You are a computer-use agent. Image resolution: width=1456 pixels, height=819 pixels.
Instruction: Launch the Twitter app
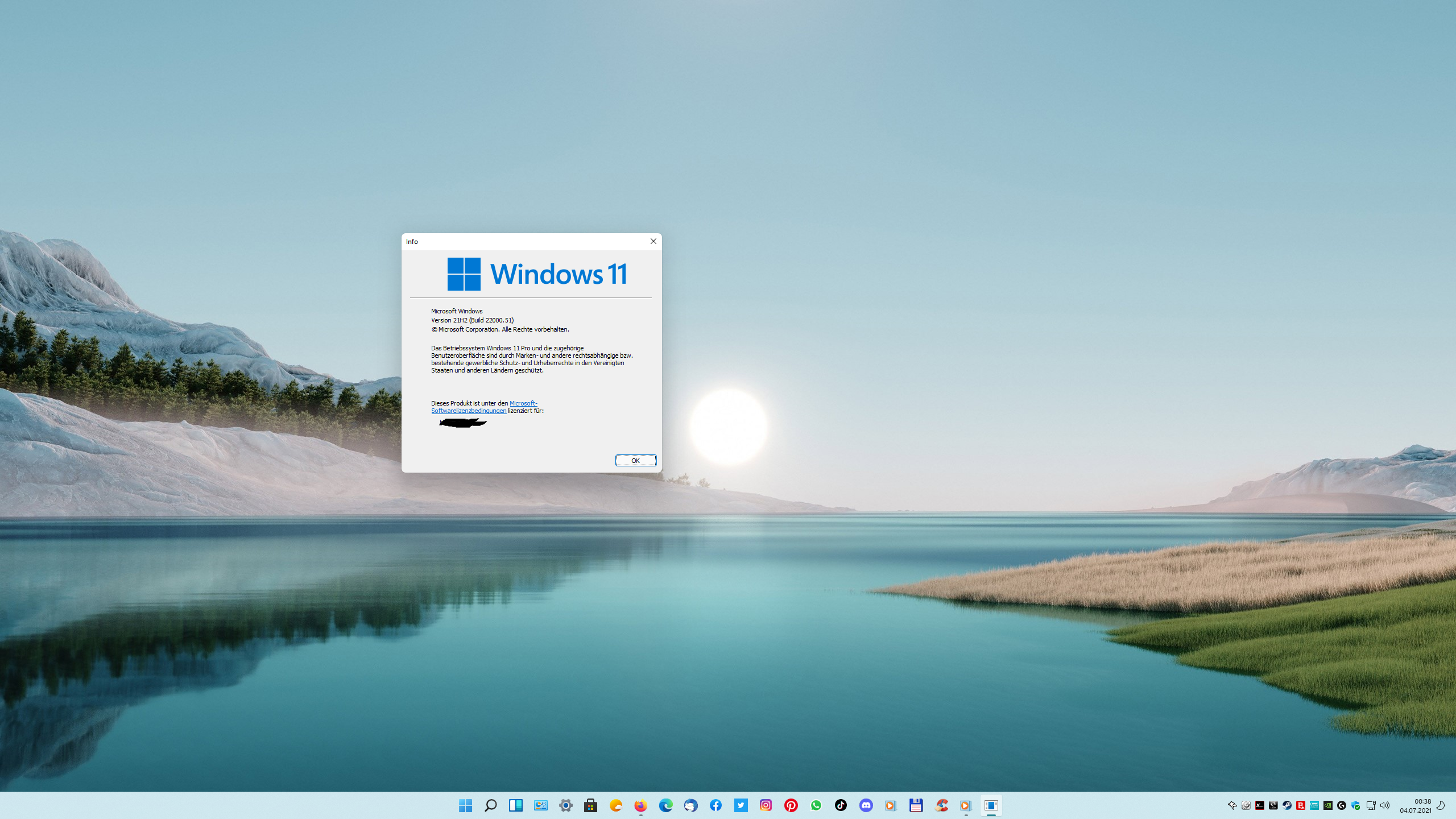(x=741, y=805)
